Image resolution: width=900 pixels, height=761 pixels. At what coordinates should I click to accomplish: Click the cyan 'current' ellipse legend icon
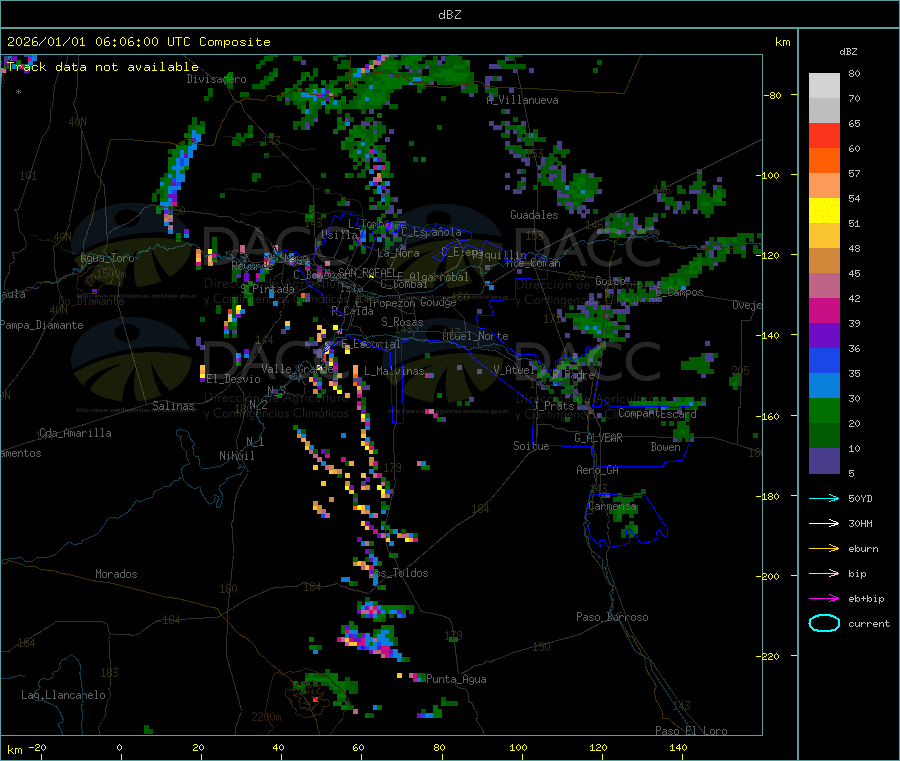[824, 623]
